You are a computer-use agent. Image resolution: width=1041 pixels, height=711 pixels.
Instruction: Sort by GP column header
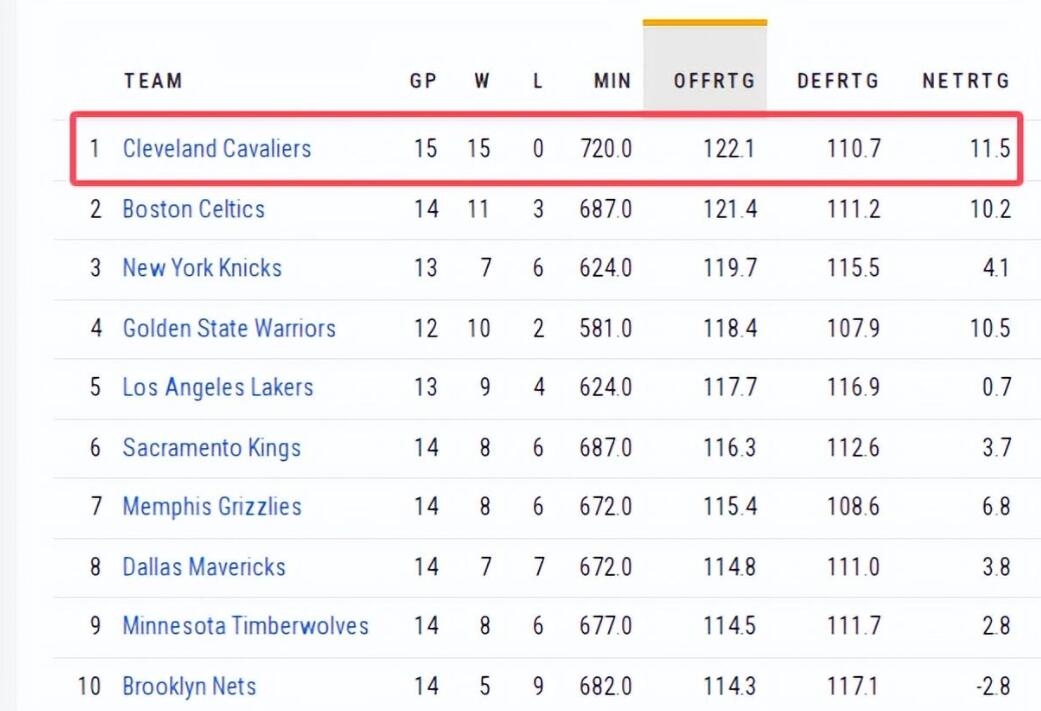424,81
